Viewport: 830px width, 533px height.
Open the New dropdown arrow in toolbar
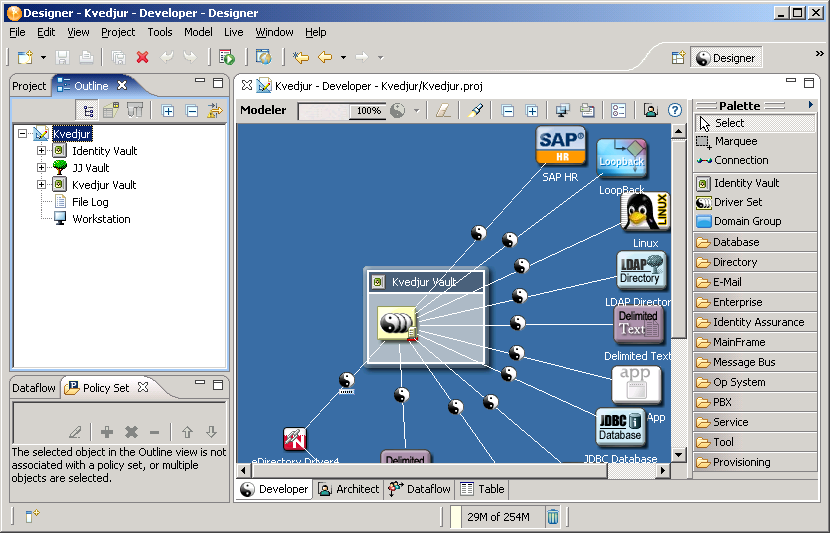point(43,57)
